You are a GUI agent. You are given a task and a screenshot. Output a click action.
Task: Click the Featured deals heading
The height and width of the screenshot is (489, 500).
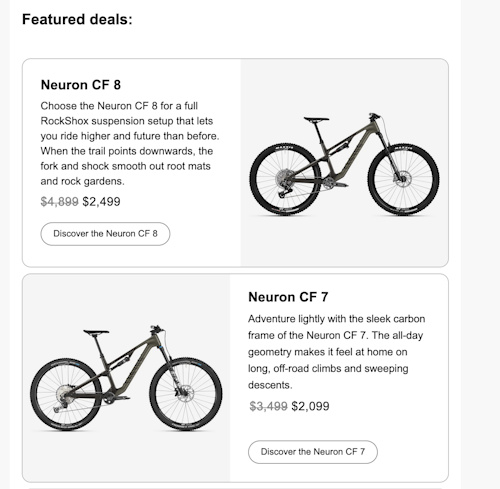(x=77, y=19)
